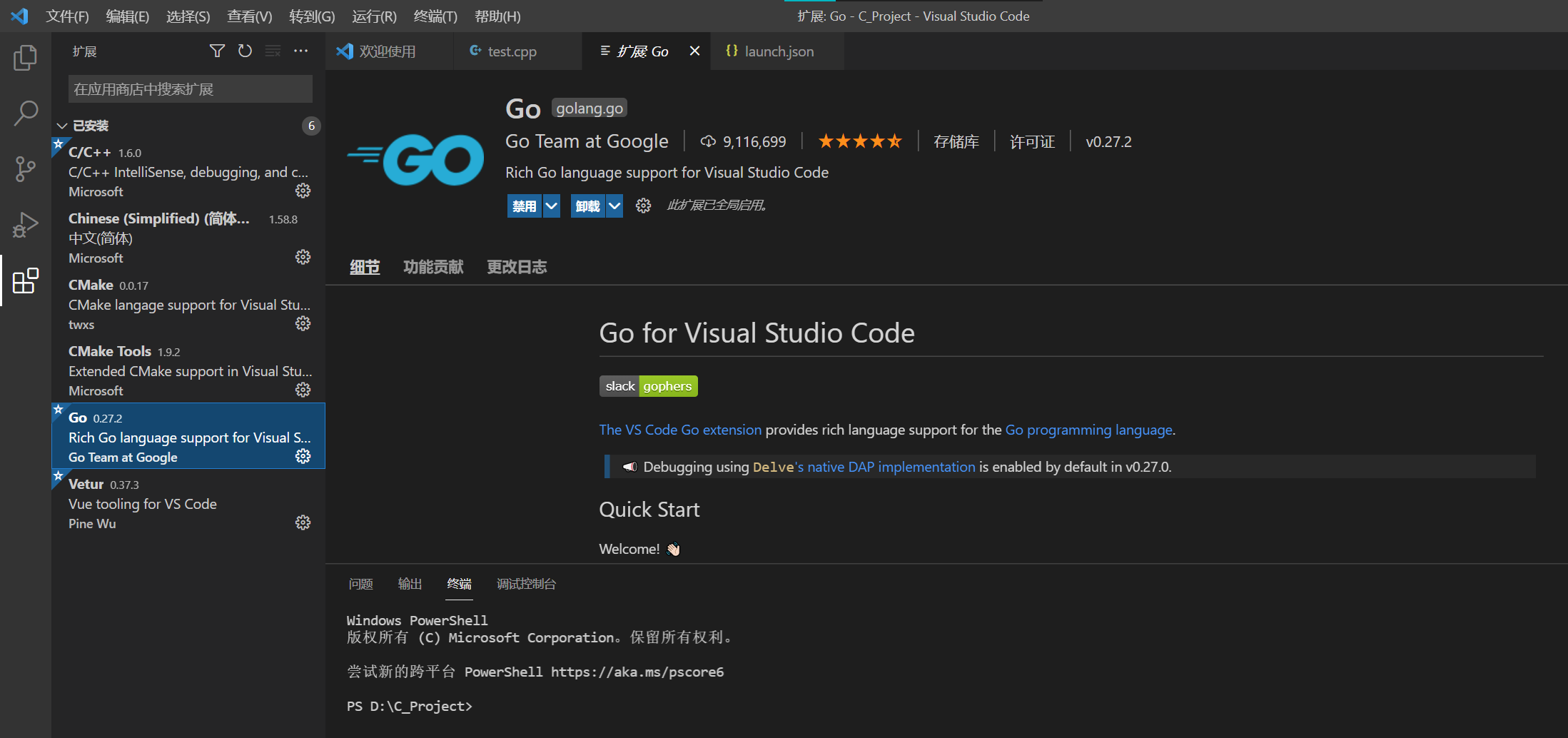Switch to the 输出 panel tab

pyautogui.click(x=410, y=584)
